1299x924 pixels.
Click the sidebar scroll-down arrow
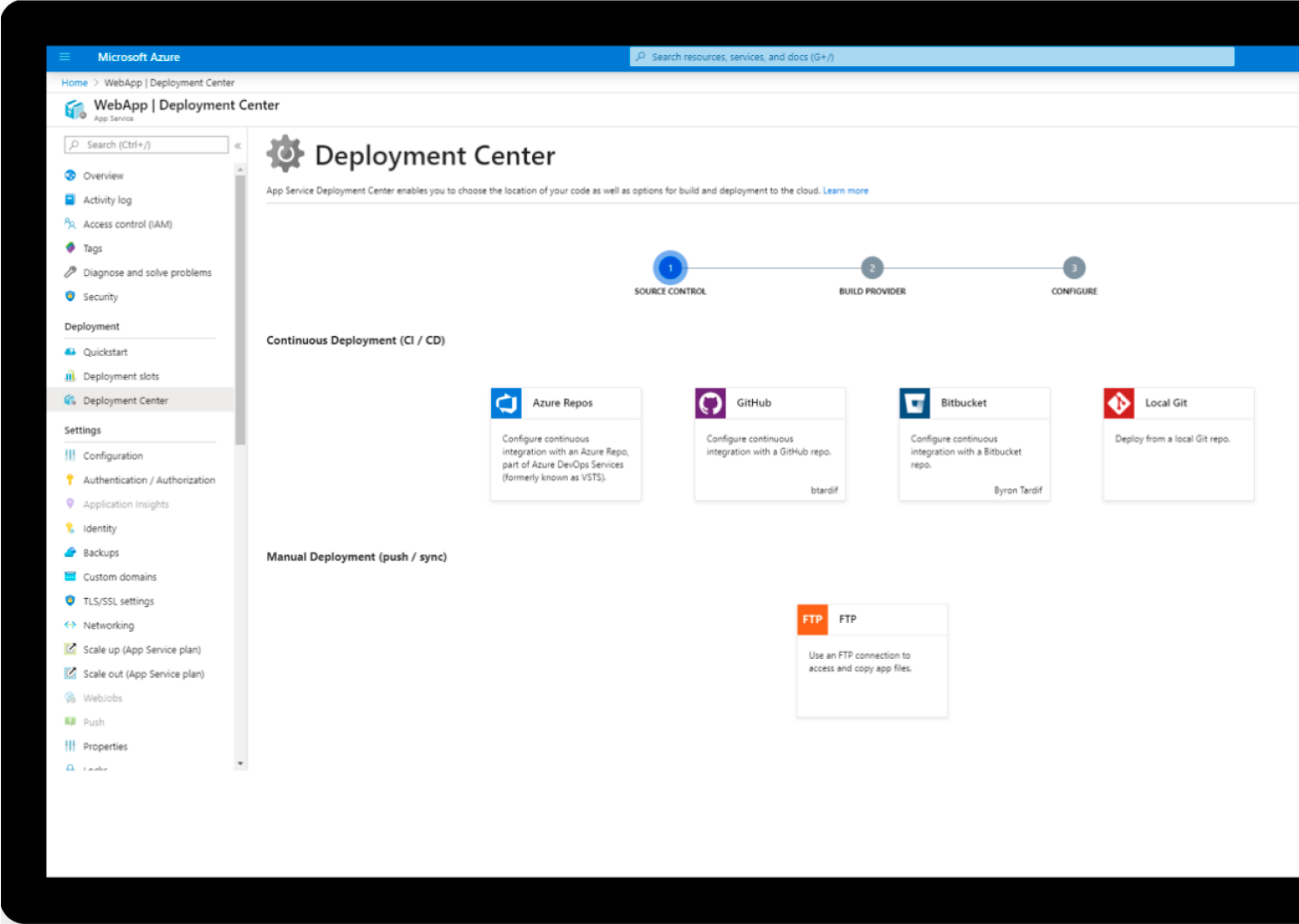[x=240, y=763]
